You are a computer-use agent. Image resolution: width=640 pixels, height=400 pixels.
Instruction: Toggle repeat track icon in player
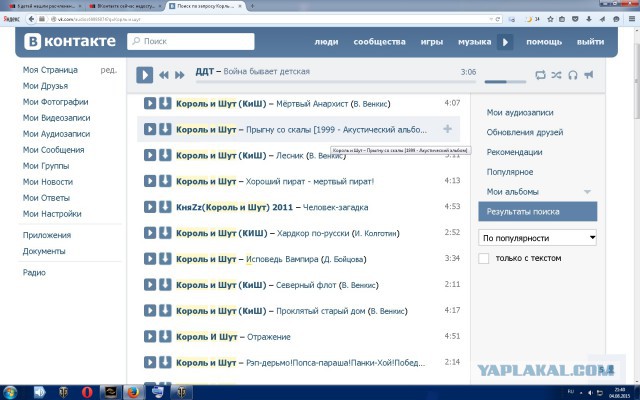pyautogui.click(x=540, y=75)
